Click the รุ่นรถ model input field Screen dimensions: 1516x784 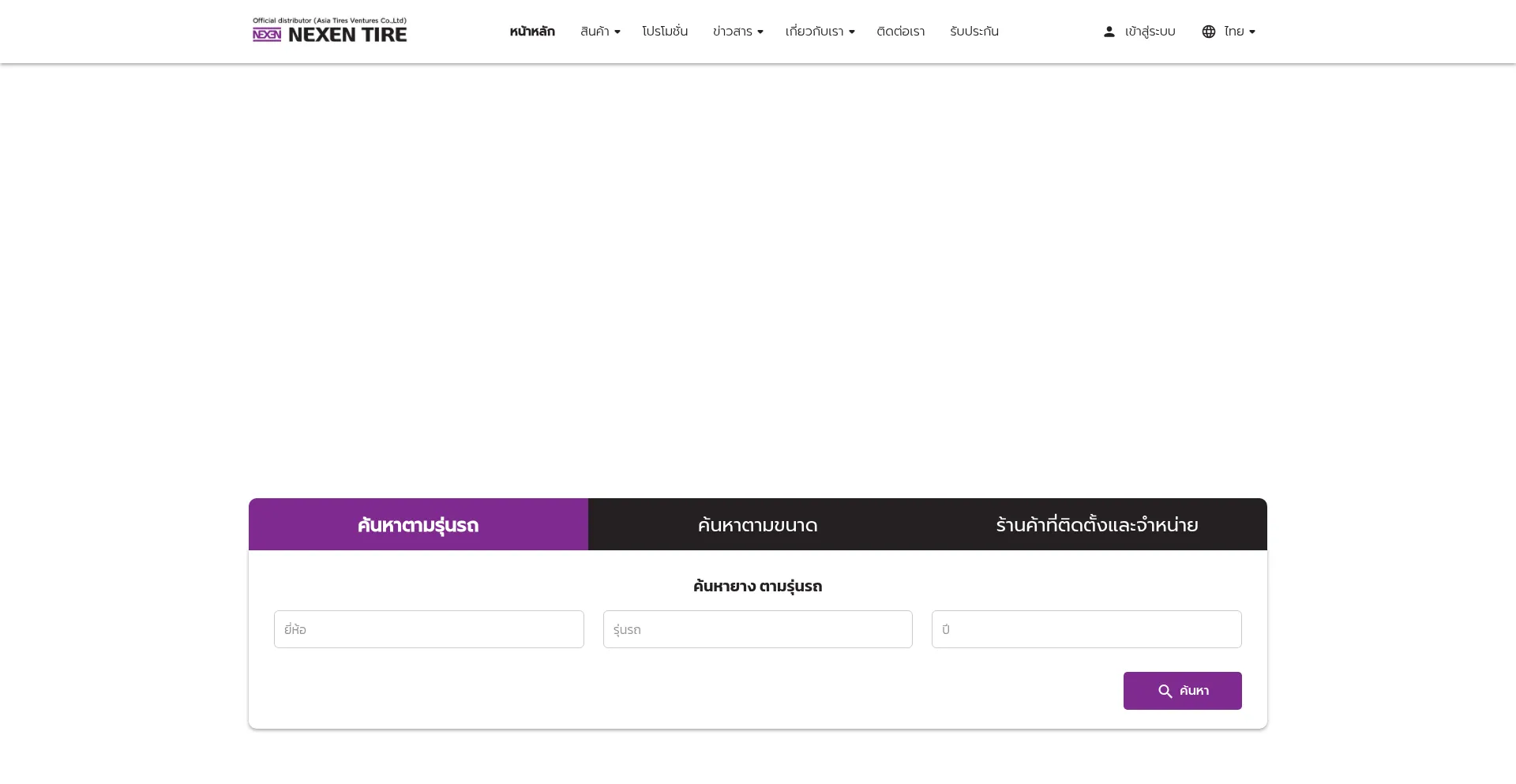pos(757,629)
